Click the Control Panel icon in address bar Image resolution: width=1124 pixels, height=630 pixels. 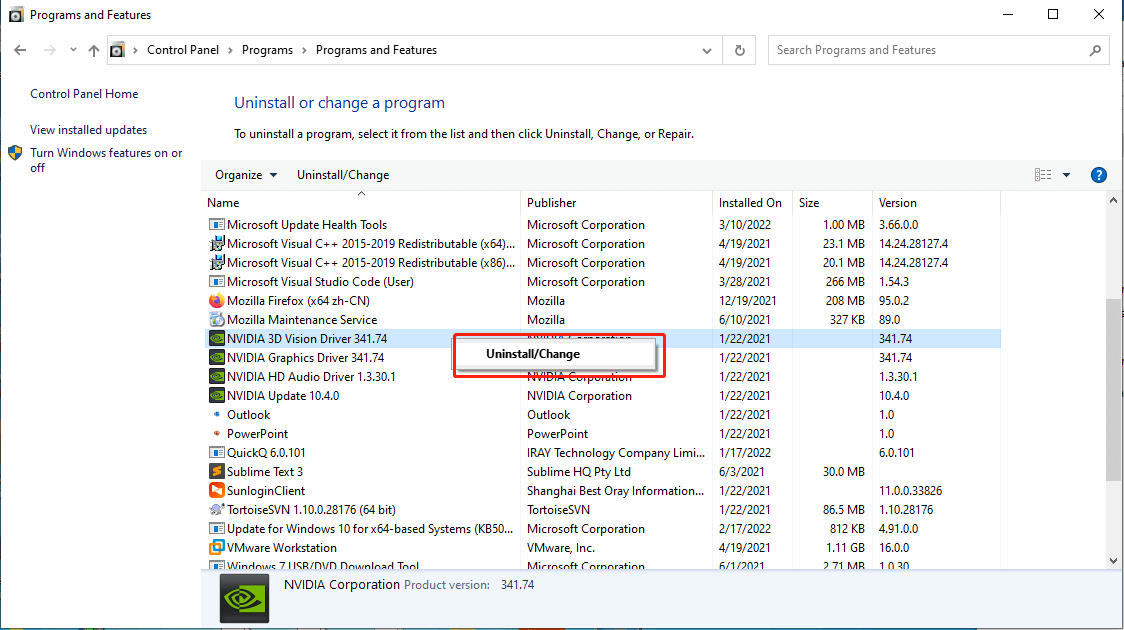click(118, 50)
